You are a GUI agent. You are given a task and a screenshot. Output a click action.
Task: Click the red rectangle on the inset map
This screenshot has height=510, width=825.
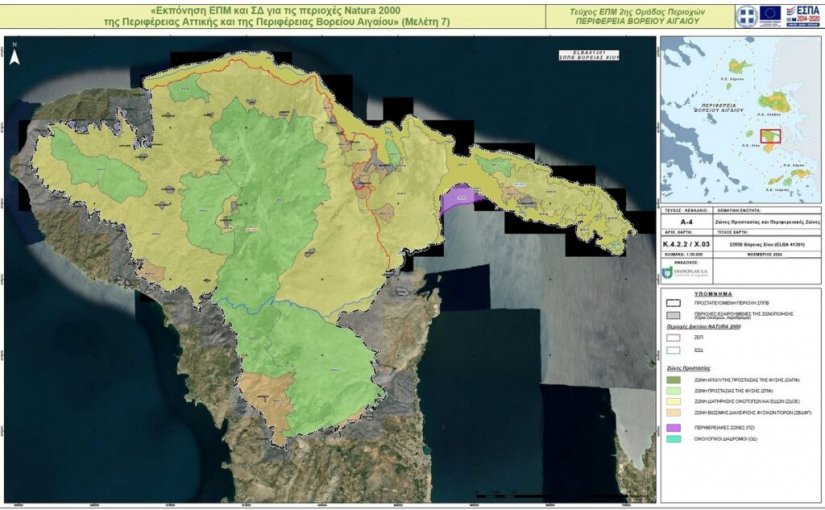(x=771, y=136)
